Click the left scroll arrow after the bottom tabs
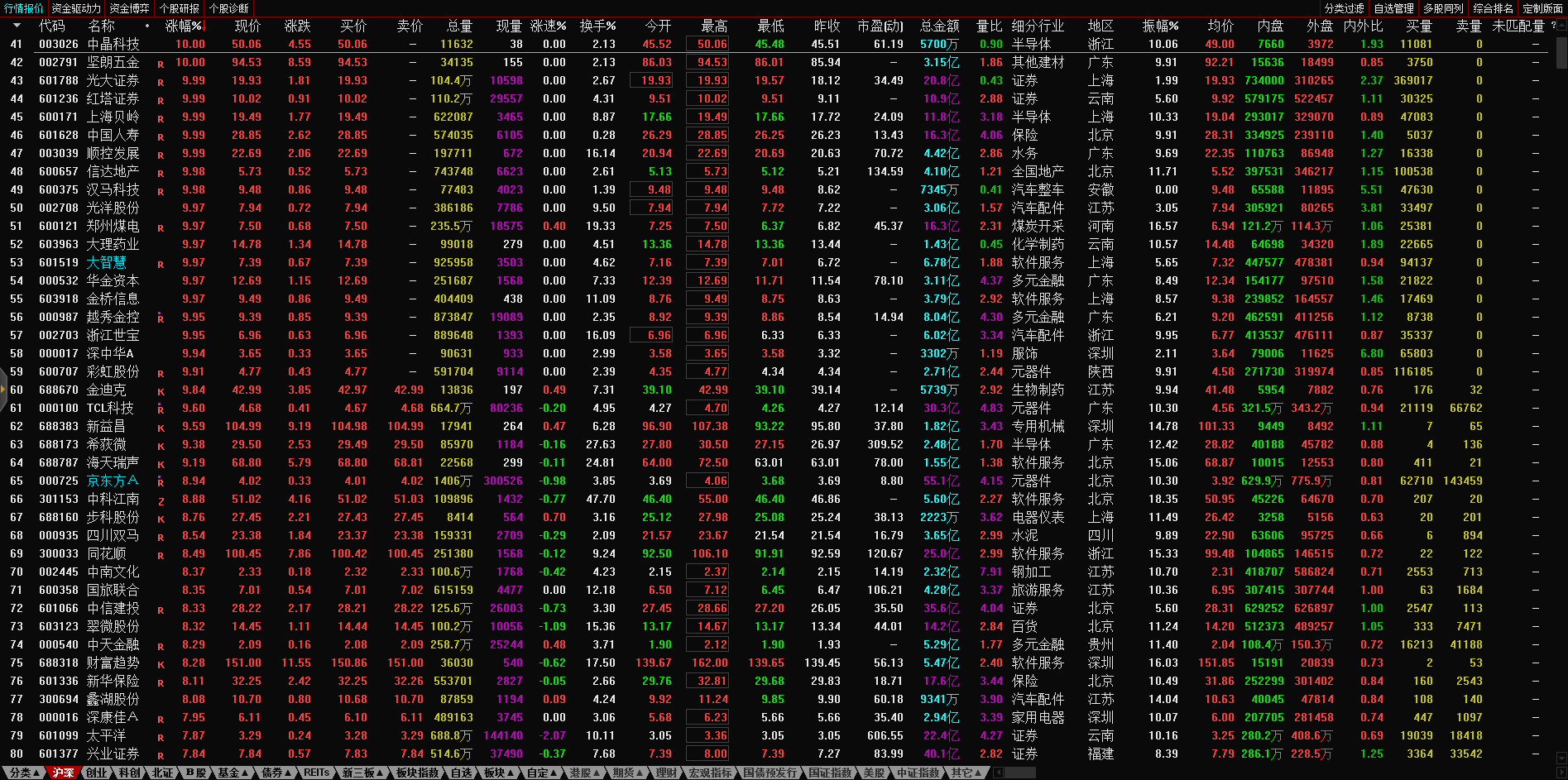Viewport: 1568px width, 780px height. click(999, 773)
